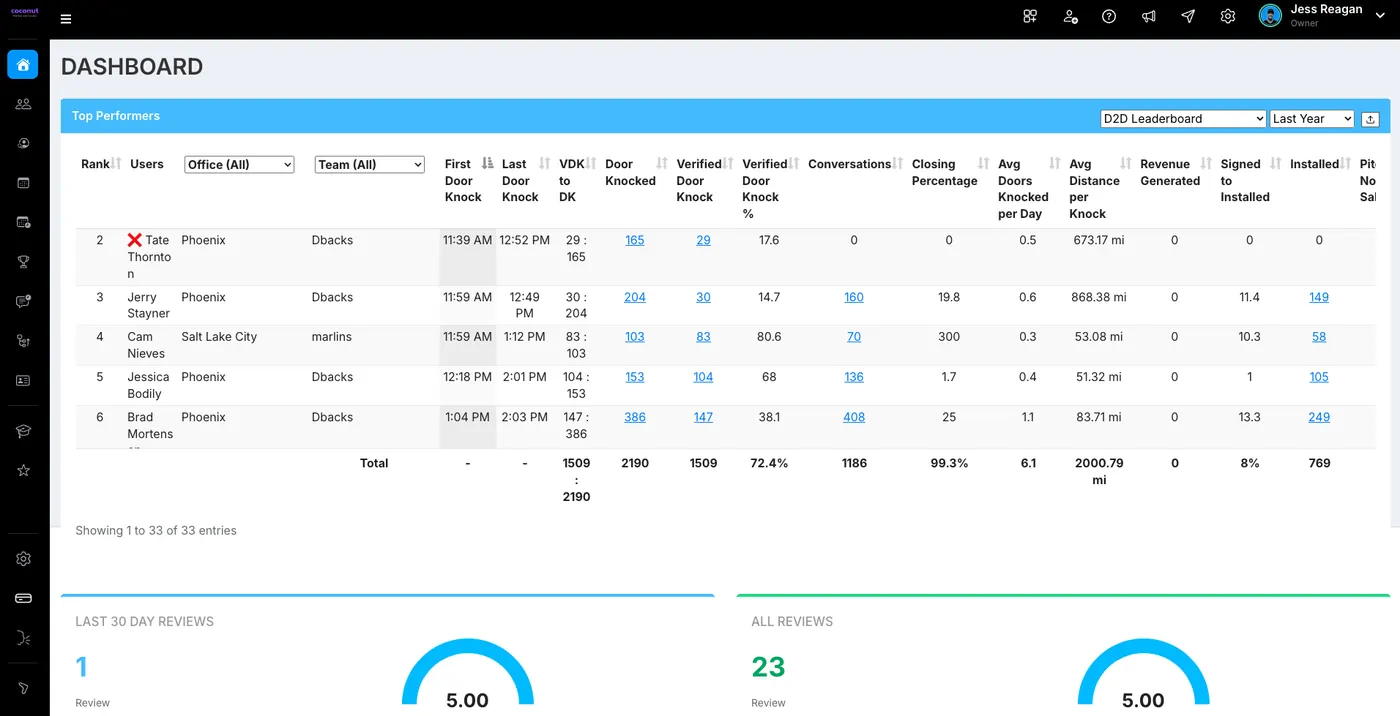Screen dimensions: 1400x716
Task: Open the help question mark icon
Action: click(x=1109, y=16)
